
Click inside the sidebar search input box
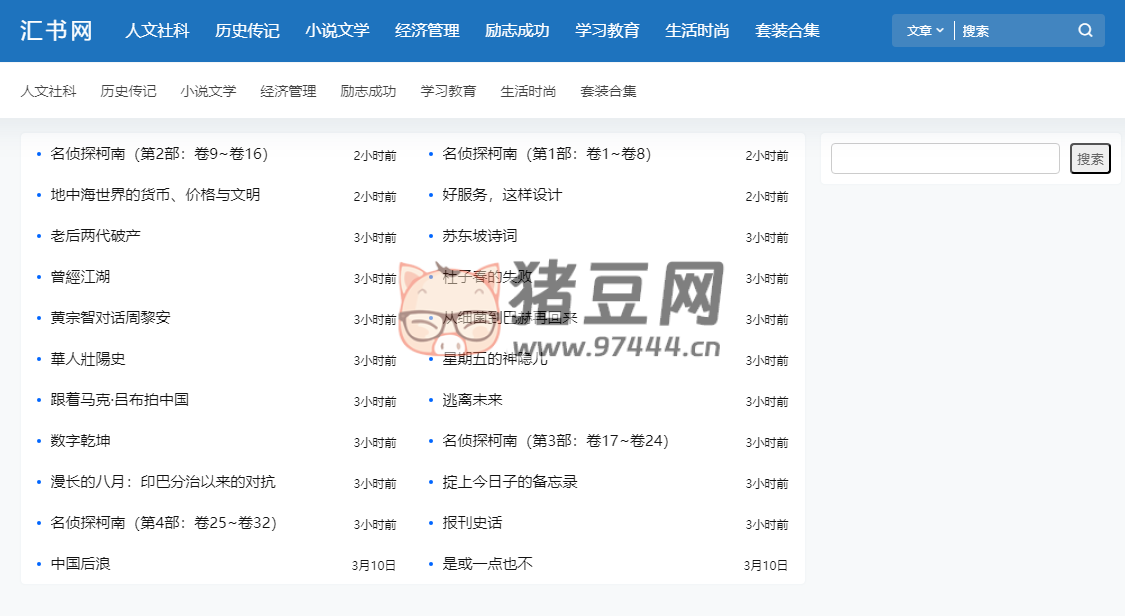pyautogui.click(x=944, y=158)
